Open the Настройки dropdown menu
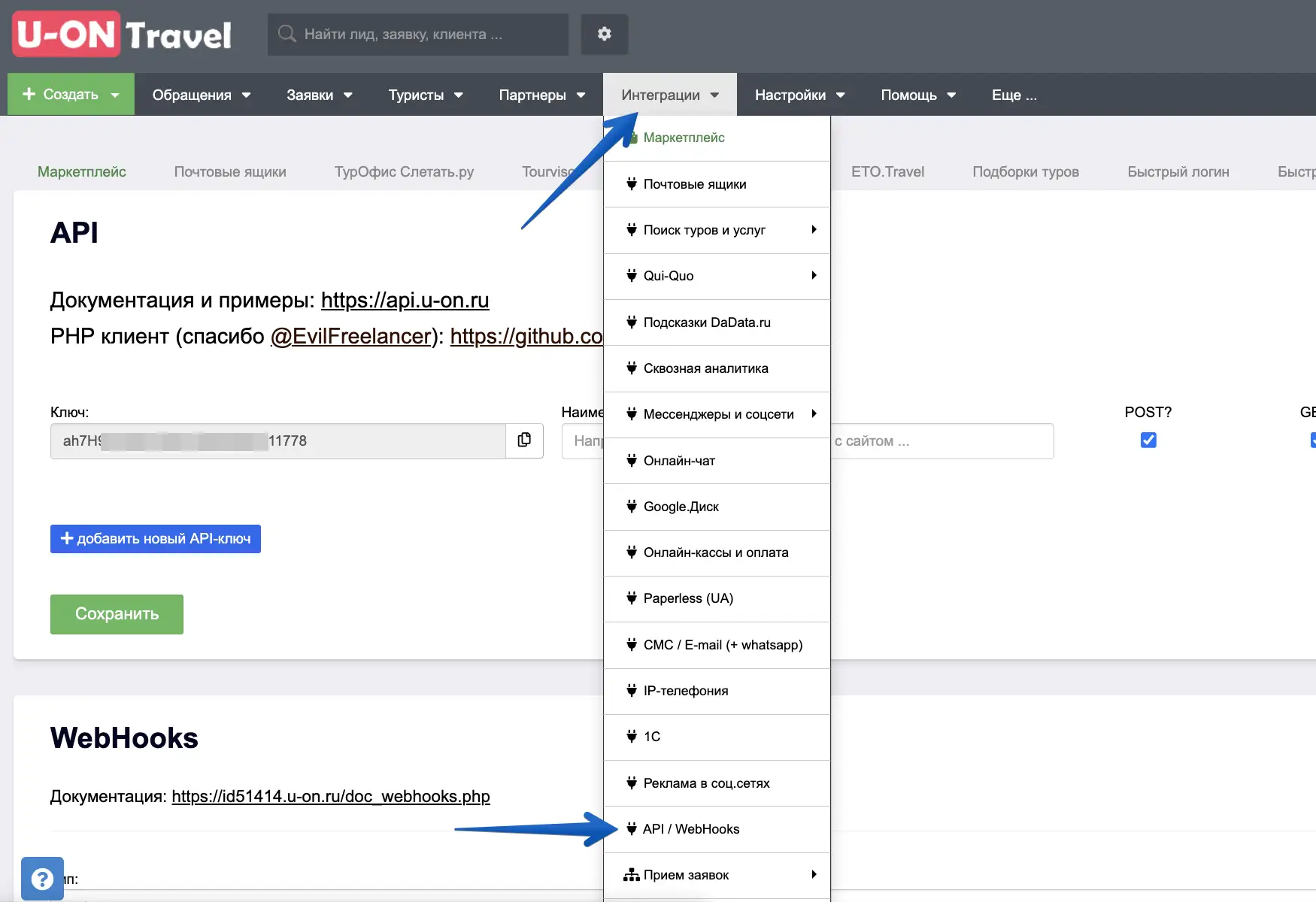 (x=799, y=95)
